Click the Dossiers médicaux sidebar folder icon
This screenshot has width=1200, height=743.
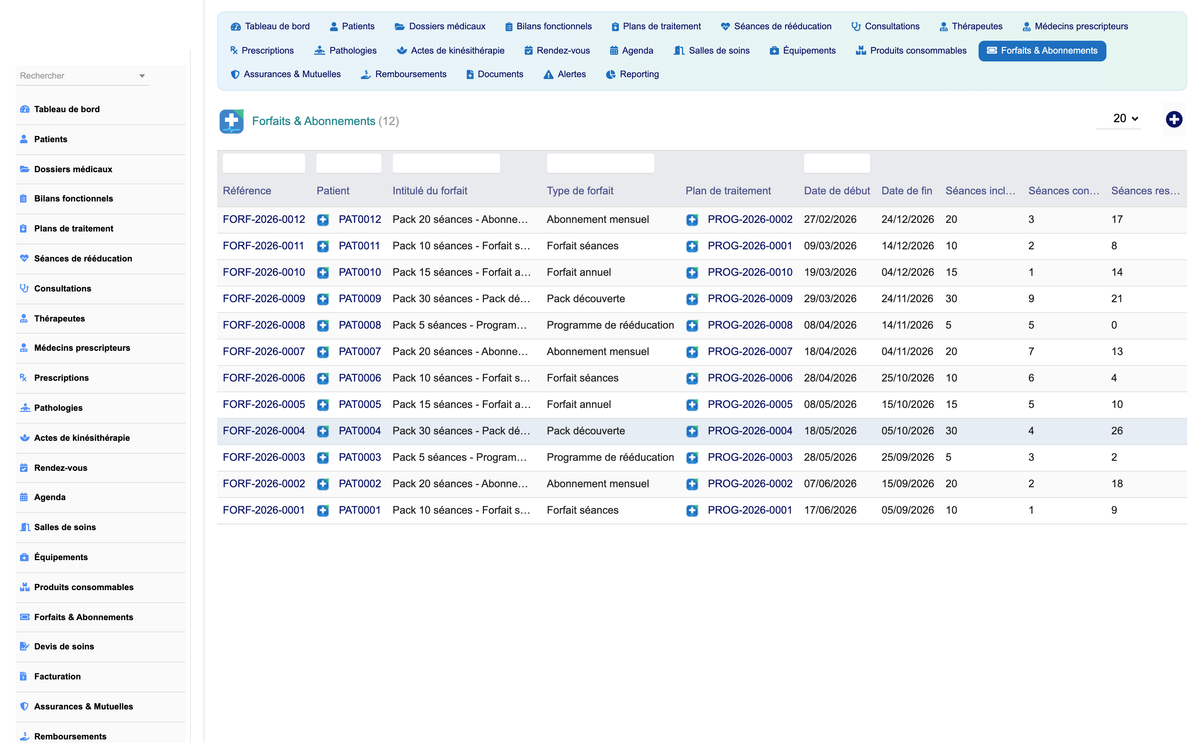point(24,169)
